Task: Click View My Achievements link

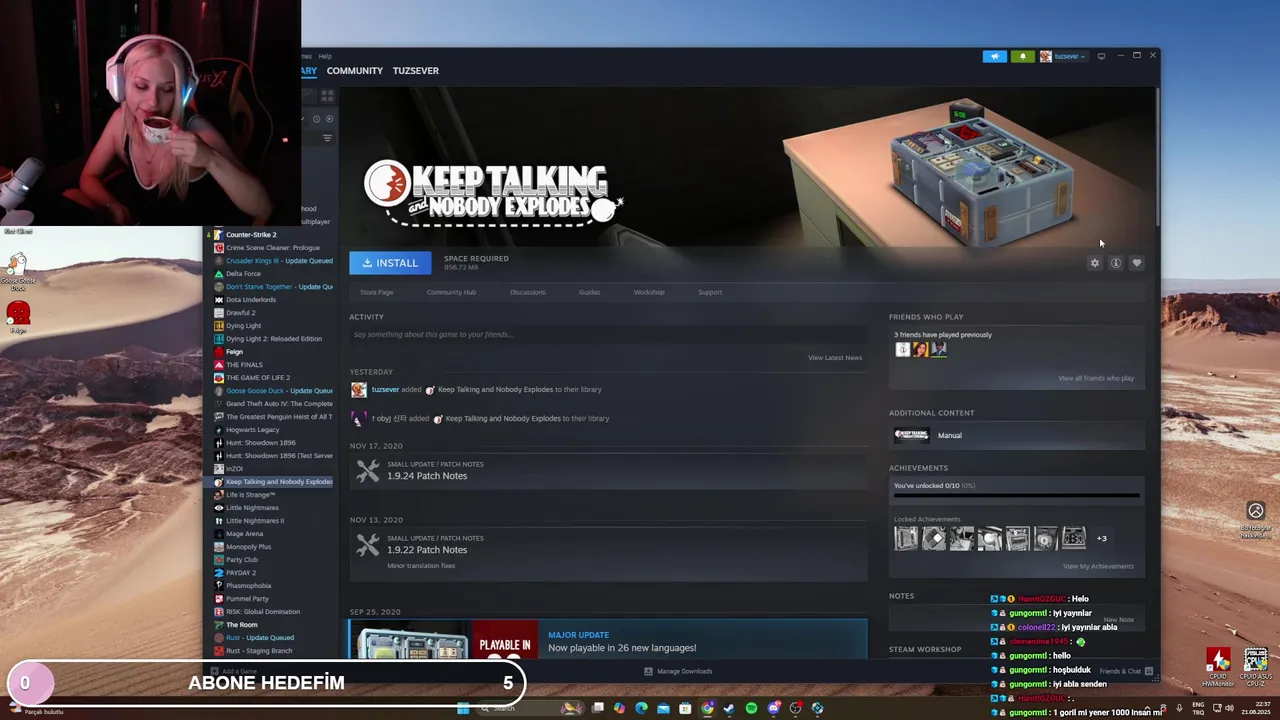Action: pos(1098,566)
